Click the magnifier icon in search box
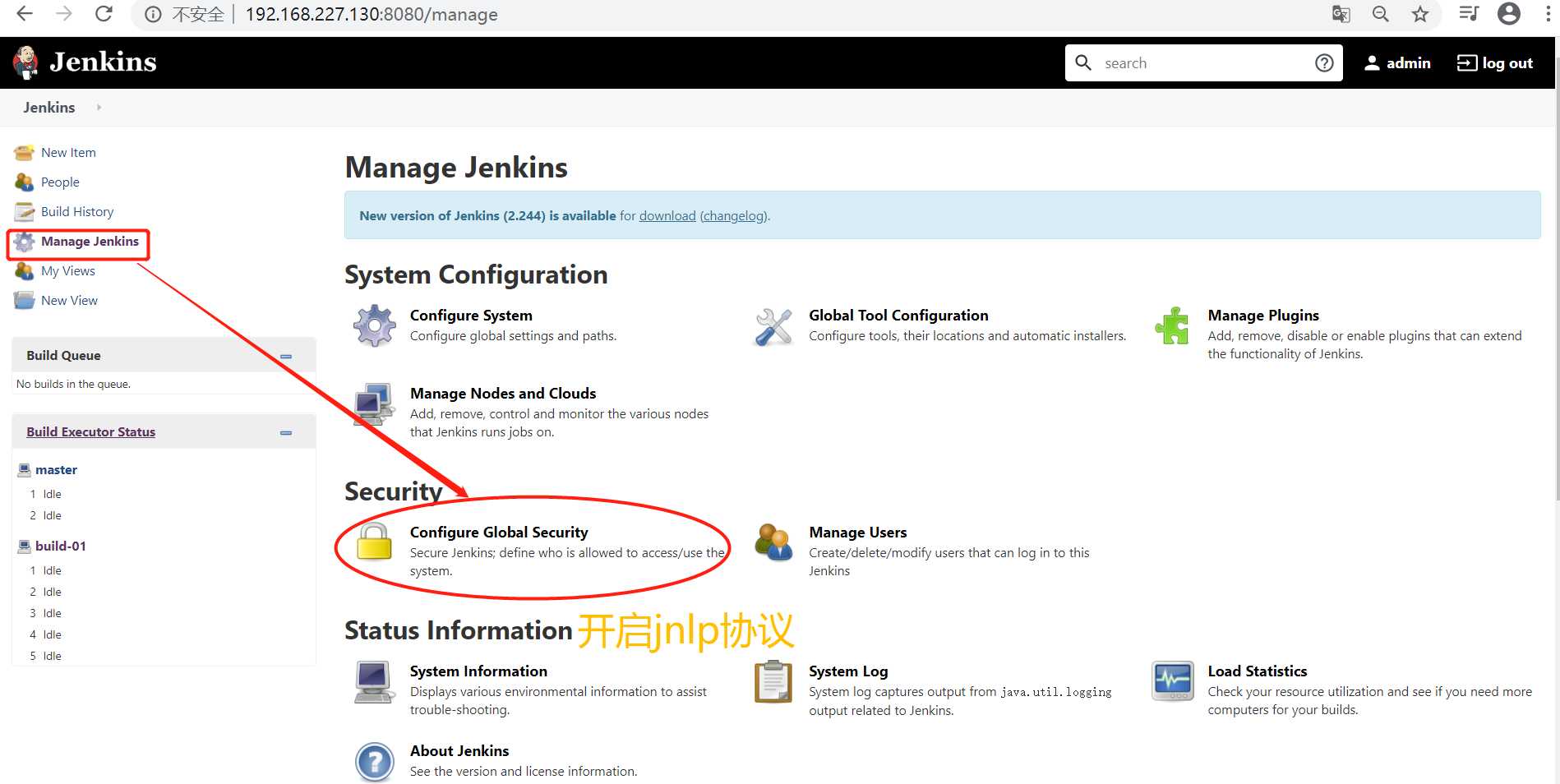The height and width of the screenshot is (784, 1560). (1083, 62)
